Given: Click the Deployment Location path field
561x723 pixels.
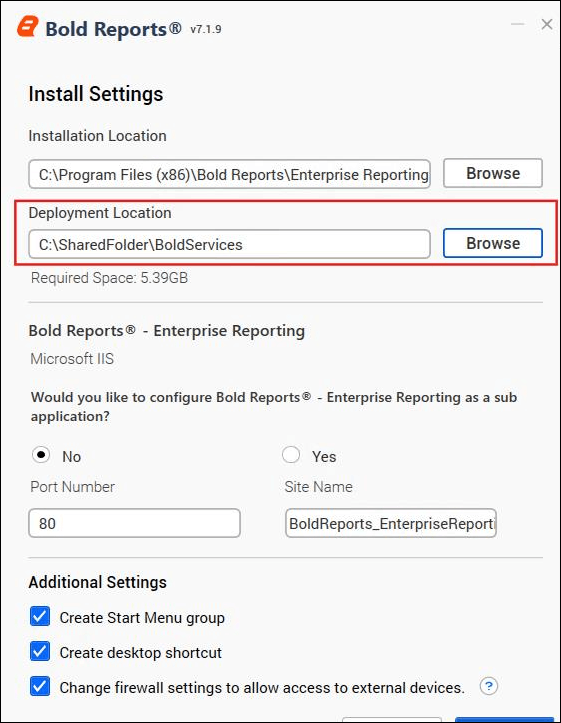Looking at the screenshot, I should point(230,244).
